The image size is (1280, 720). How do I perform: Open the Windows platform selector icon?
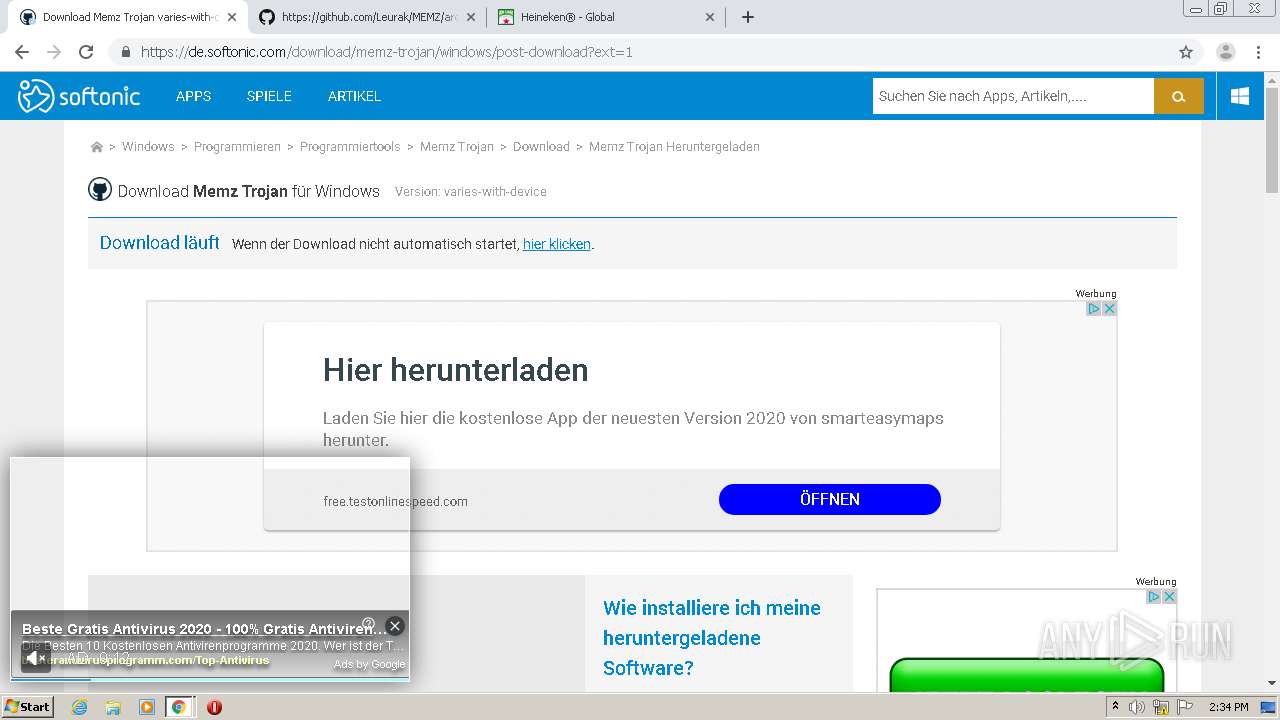pos(1240,96)
